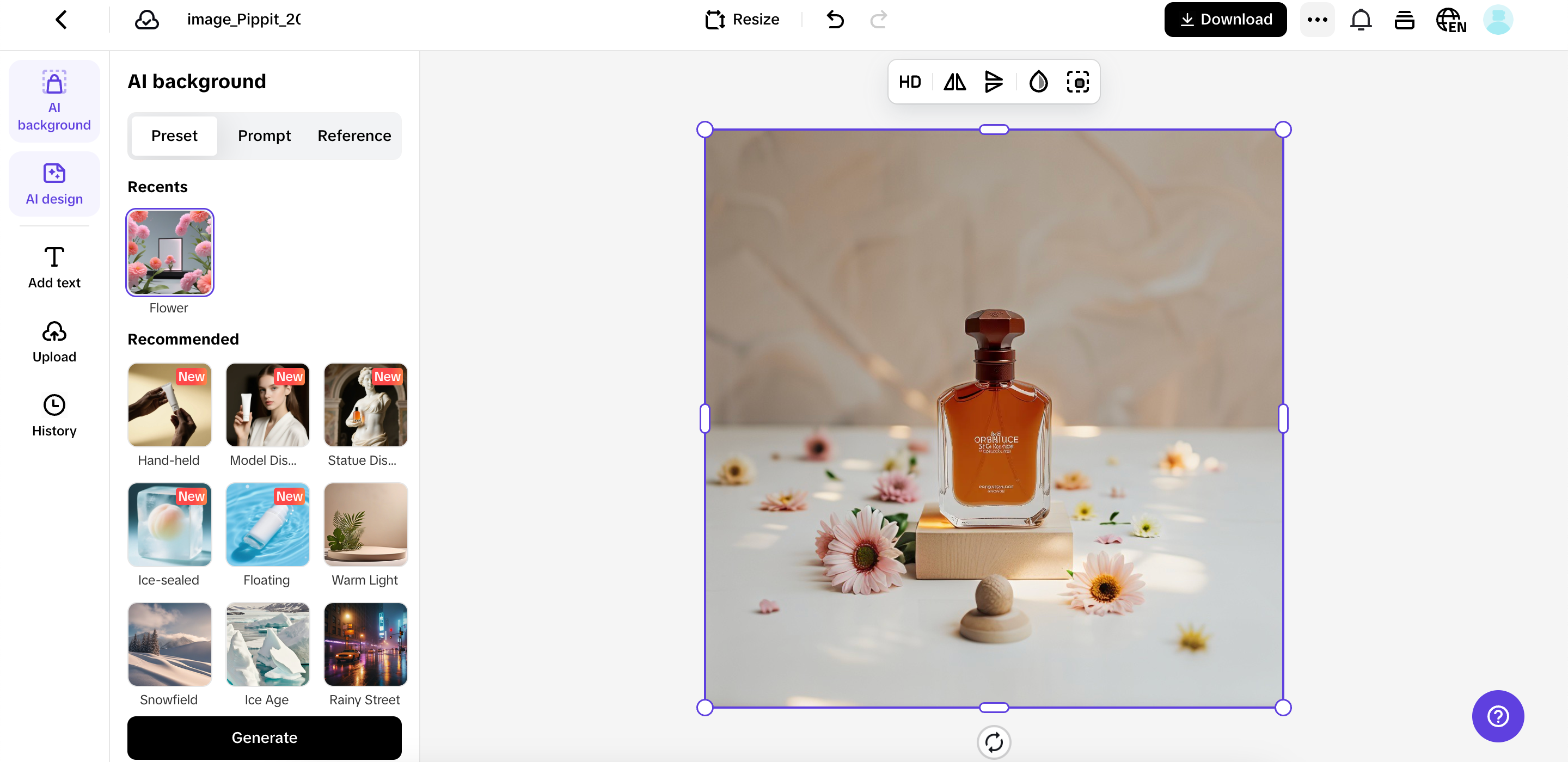Viewport: 1568px width, 762px height.
Task: Click the HD upscale icon
Action: 909,82
